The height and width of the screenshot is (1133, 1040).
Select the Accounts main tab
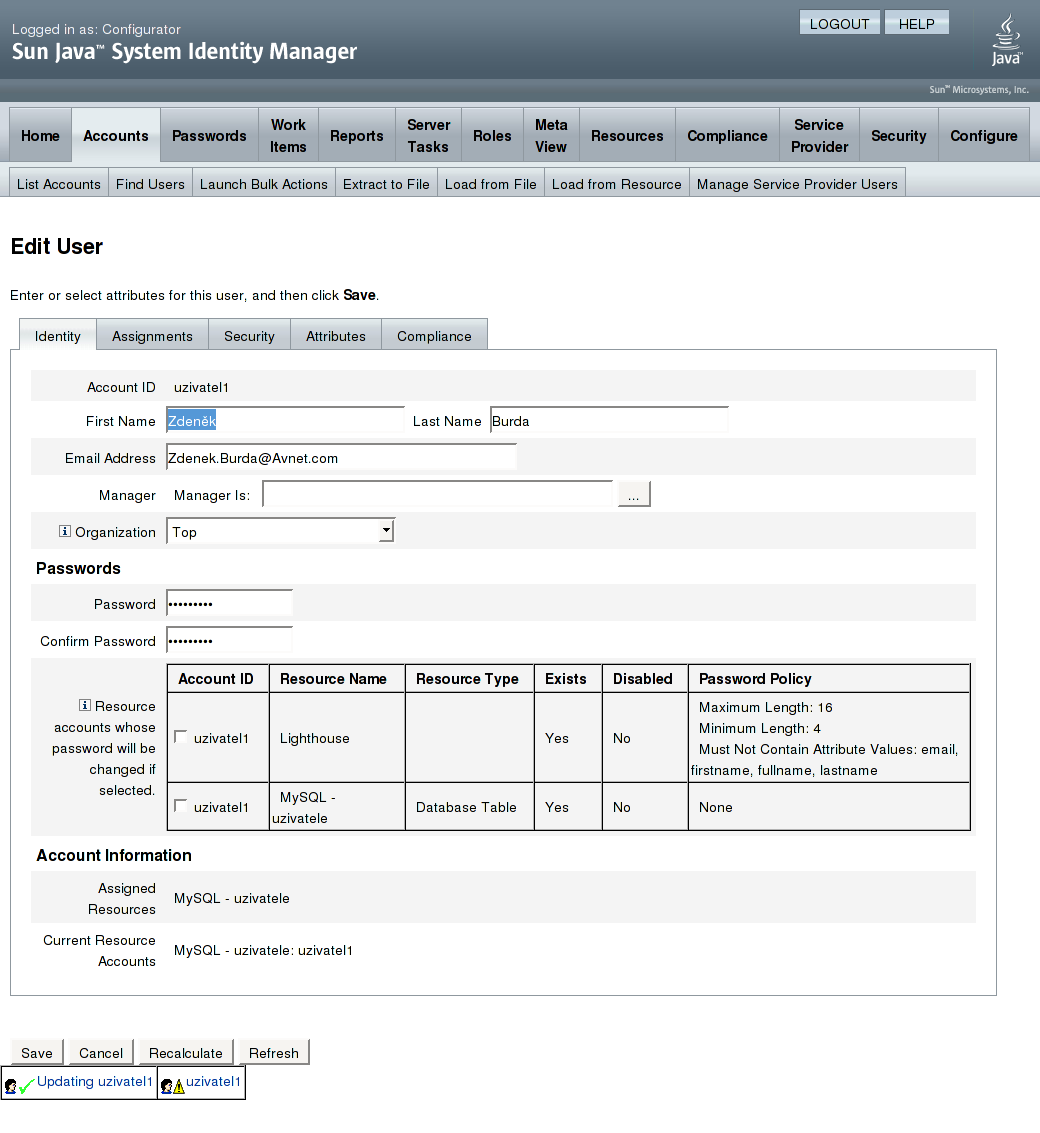(116, 135)
